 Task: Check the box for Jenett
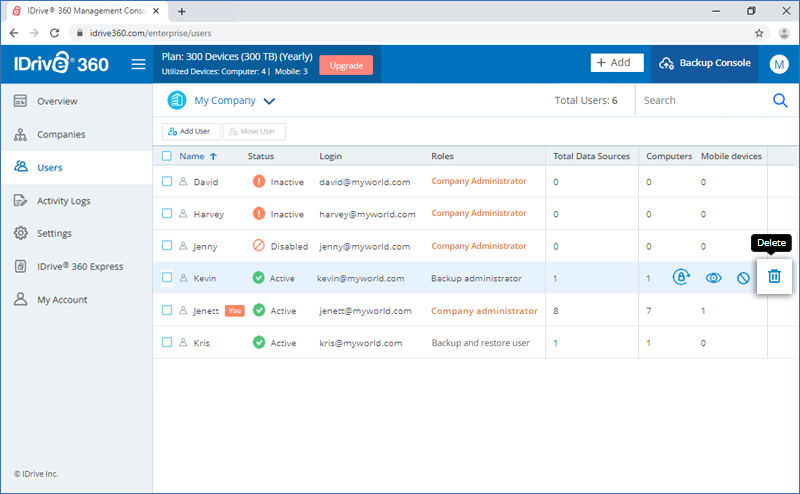point(167,310)
